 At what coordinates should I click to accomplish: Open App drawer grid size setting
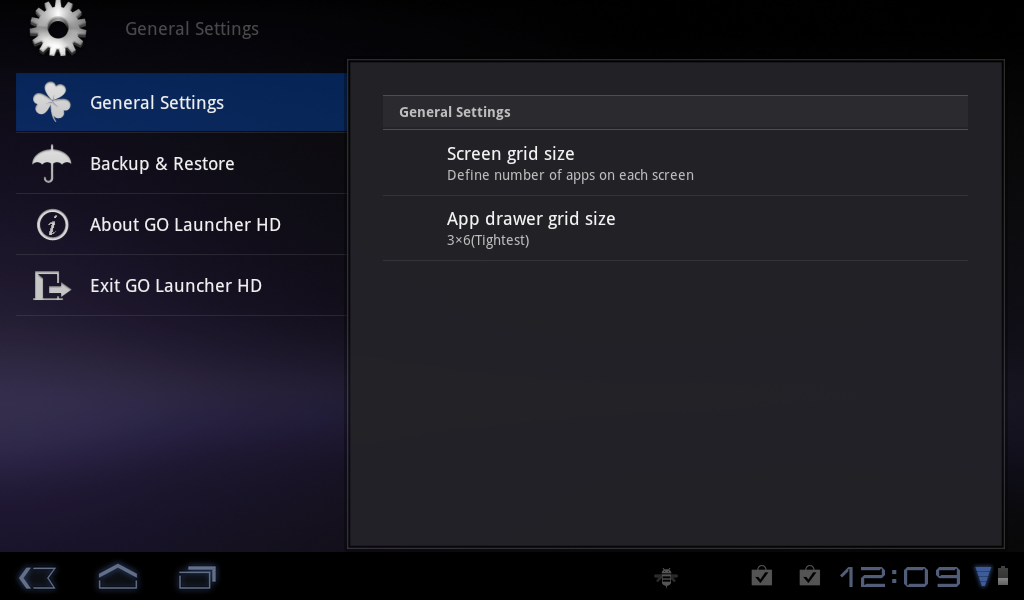pyautogui.click(x=675, y=228)
